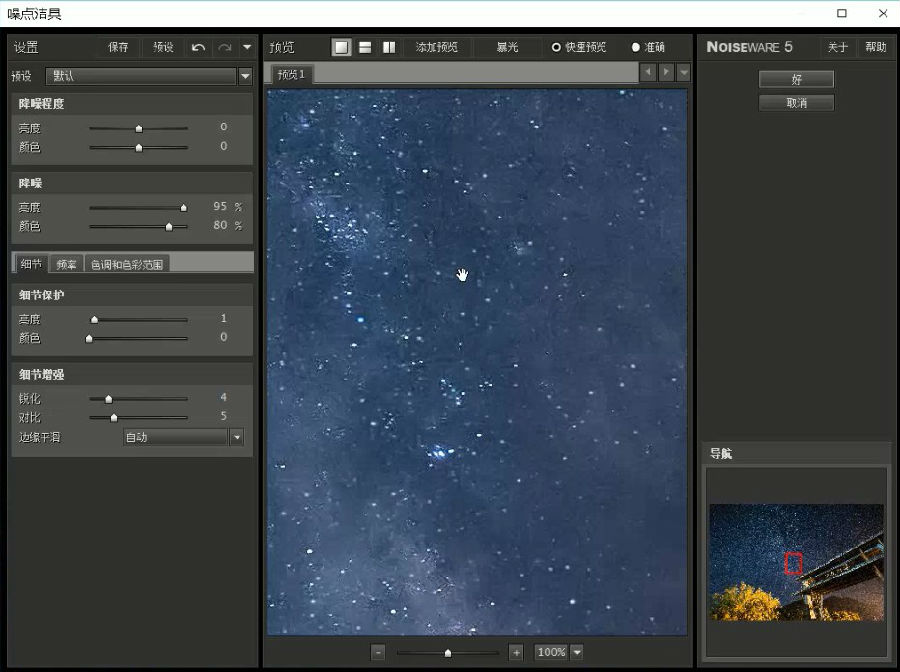Image resolution: width=900 pixels, height=672 pixels.
Task: Click the zoom in plus icon
Action: tap(516, 652)
